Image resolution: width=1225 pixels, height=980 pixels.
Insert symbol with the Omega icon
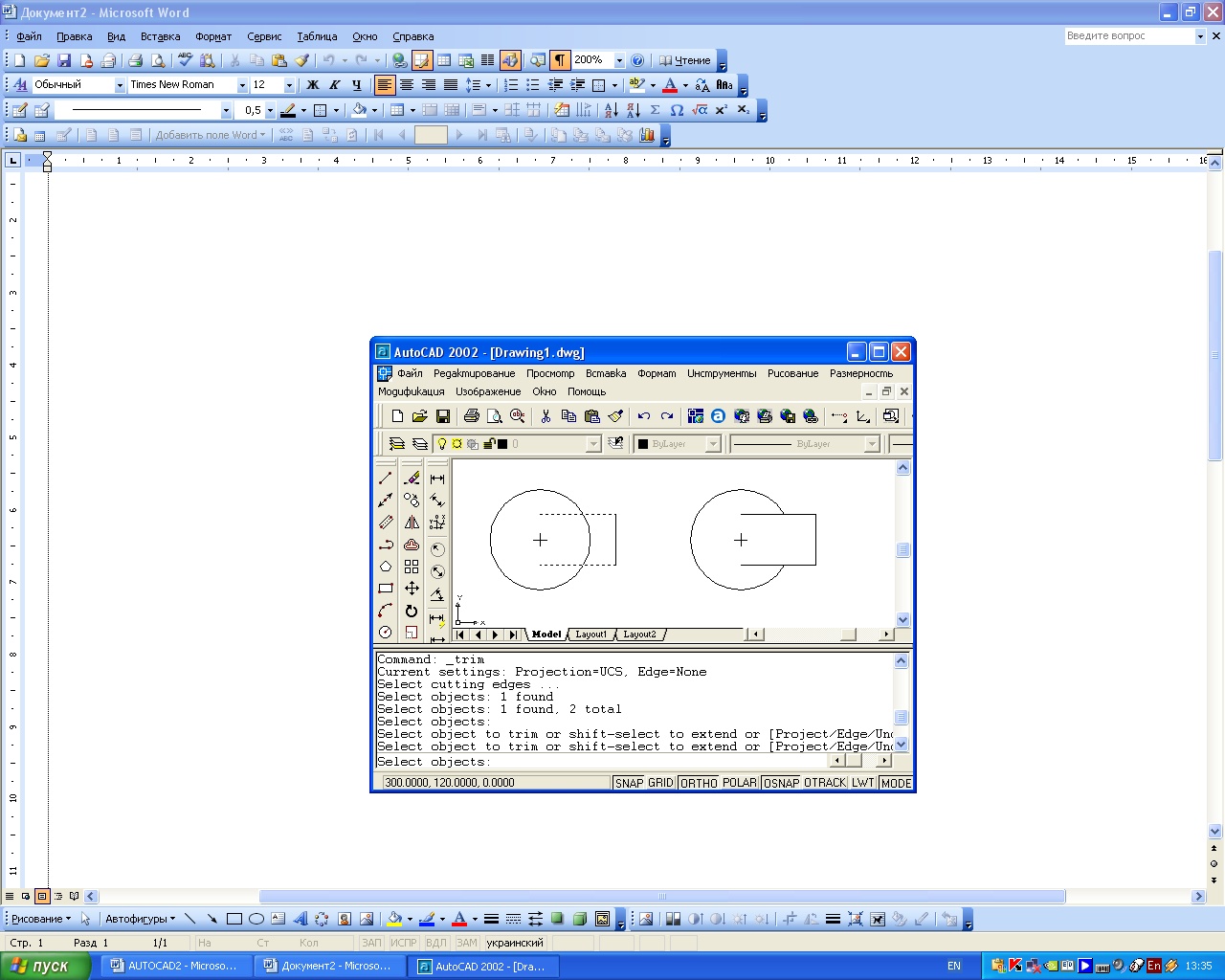(x=677, y=110)
